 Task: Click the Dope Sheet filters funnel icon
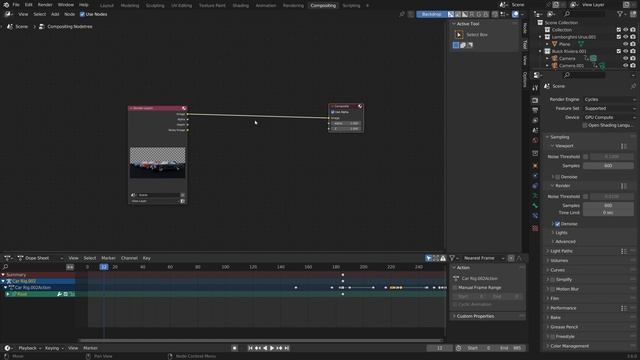point(452,258)
